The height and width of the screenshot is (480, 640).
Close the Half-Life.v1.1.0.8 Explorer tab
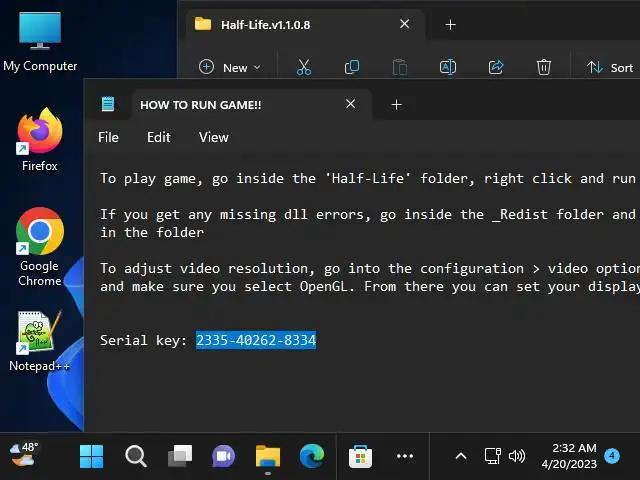404,24
